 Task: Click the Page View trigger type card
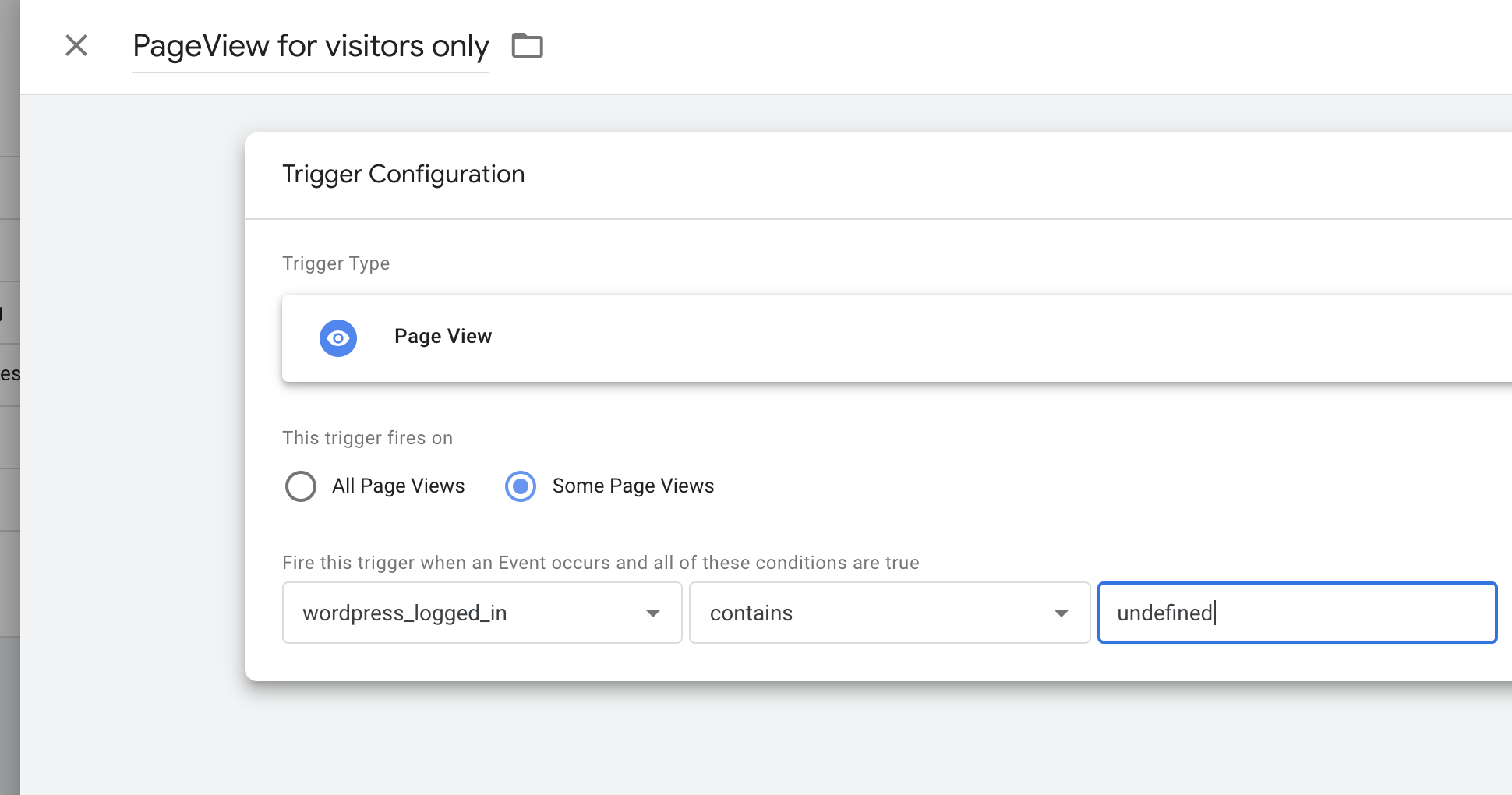pyautogui.click(x=896, y=338)
